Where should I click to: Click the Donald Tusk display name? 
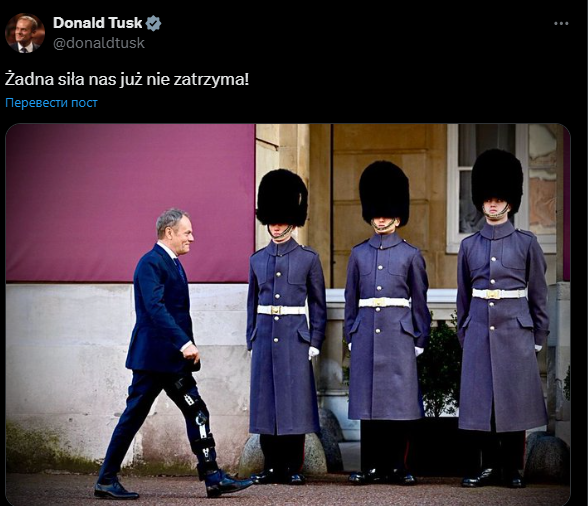[98, 23]
